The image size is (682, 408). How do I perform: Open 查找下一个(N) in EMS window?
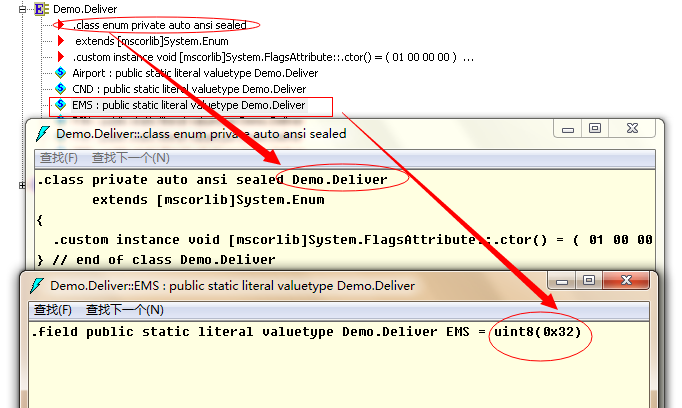coord(125,310)
